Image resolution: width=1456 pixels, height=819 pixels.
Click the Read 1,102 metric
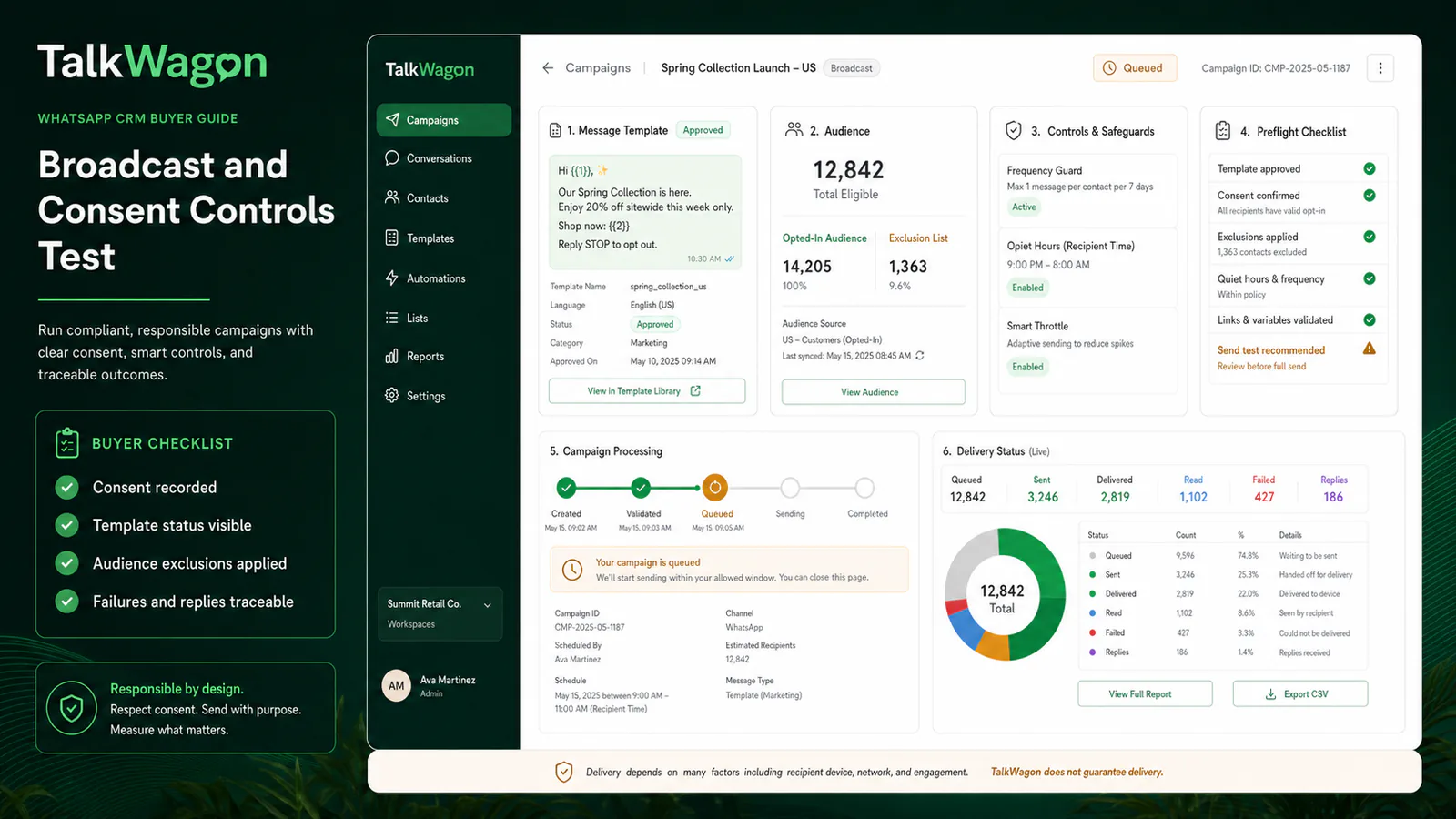(x=1193, y=489)
